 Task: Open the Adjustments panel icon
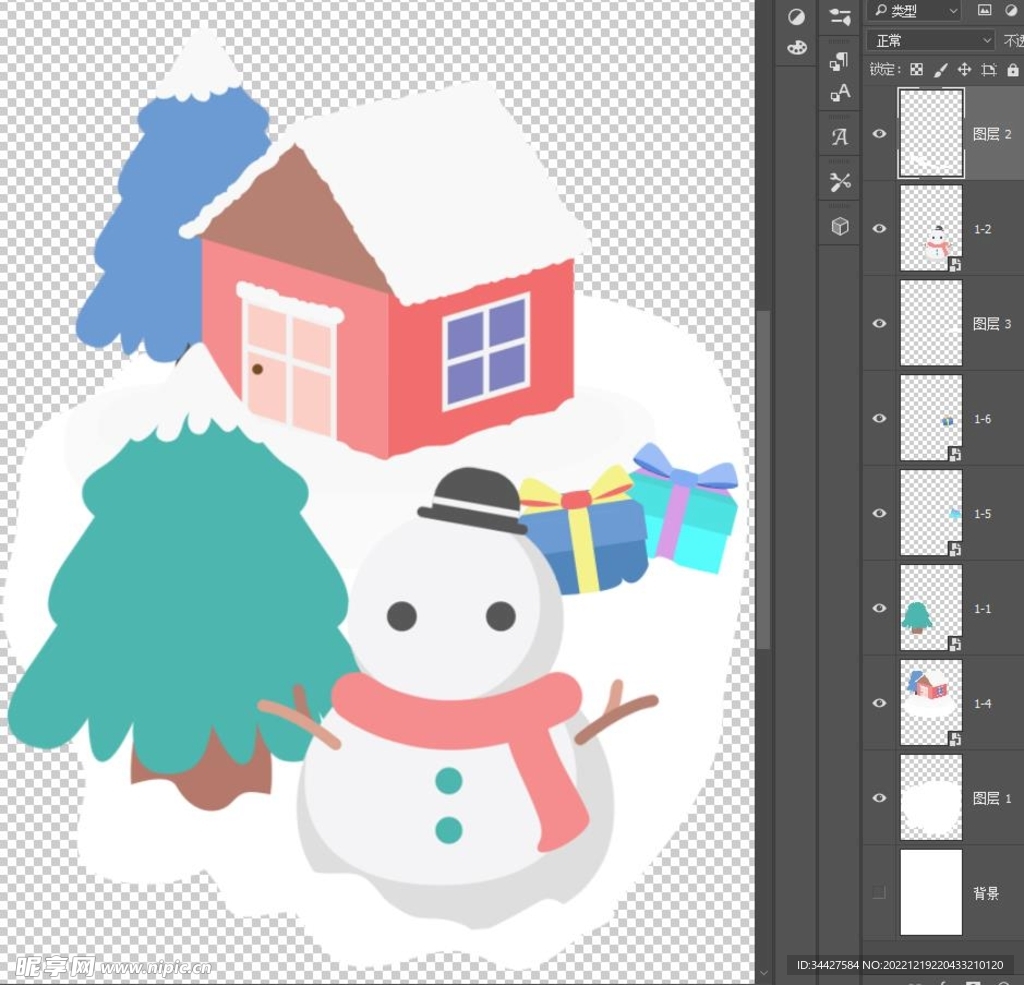pos(796,17)
